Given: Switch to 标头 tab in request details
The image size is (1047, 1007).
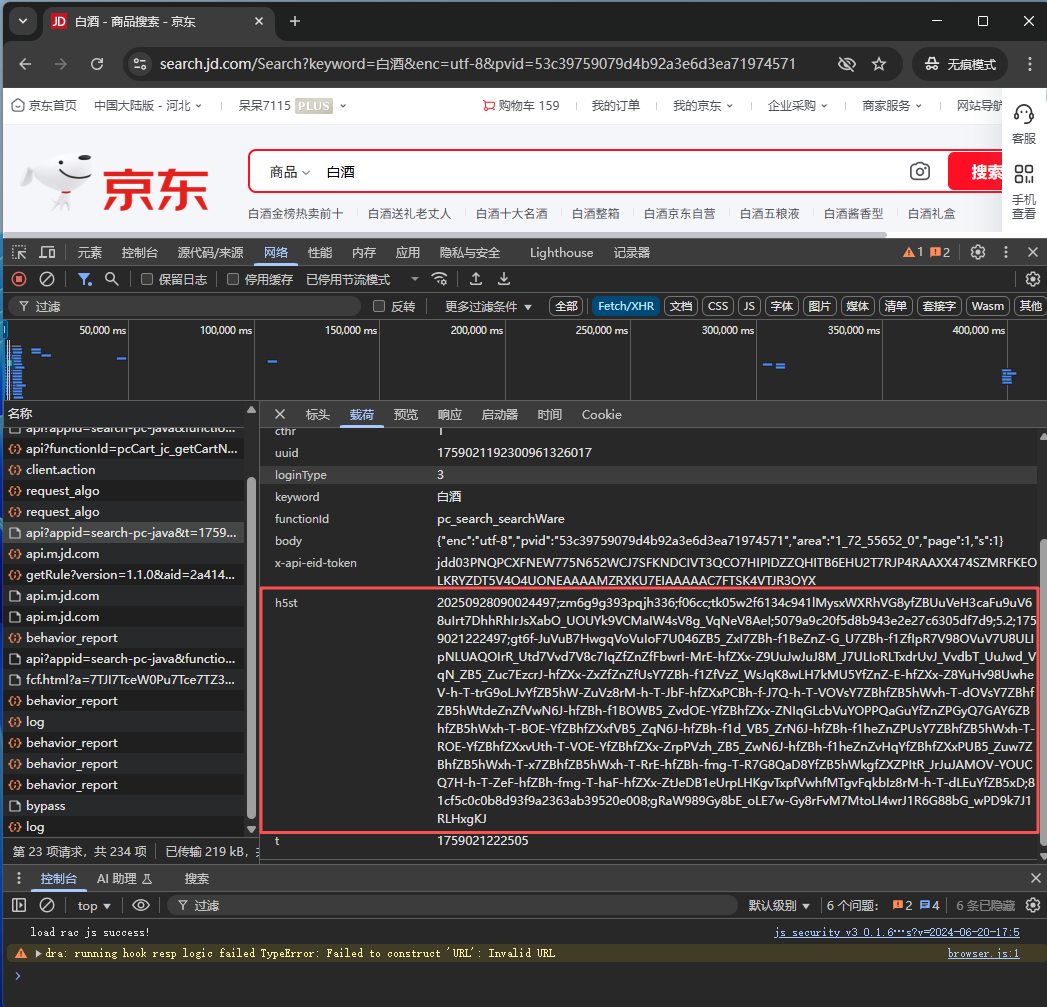Looking at the screenshot, I should click(318, 415).
